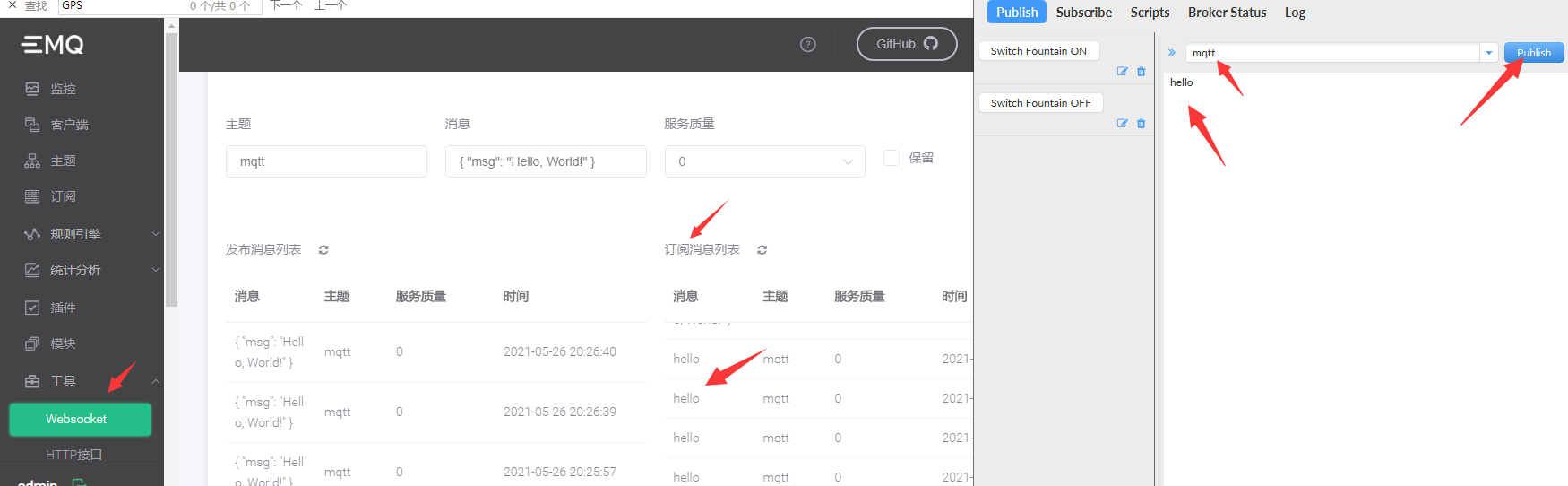The width and height of the screenshot is (1568, 486).
Task: Open 订阅 subscriptions page in sidebar
Action: pos(63,196)
